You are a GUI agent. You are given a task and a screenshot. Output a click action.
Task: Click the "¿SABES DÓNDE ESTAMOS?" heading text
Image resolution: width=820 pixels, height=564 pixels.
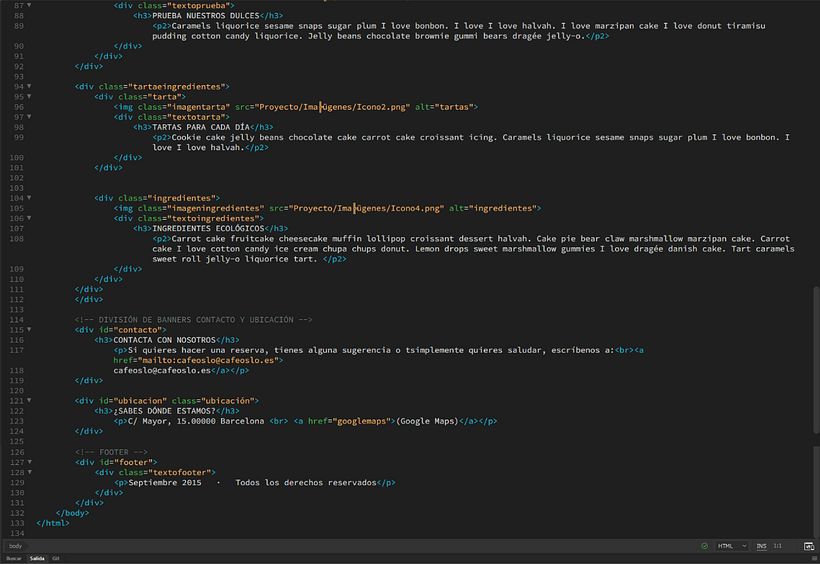(x=164, y=411)
